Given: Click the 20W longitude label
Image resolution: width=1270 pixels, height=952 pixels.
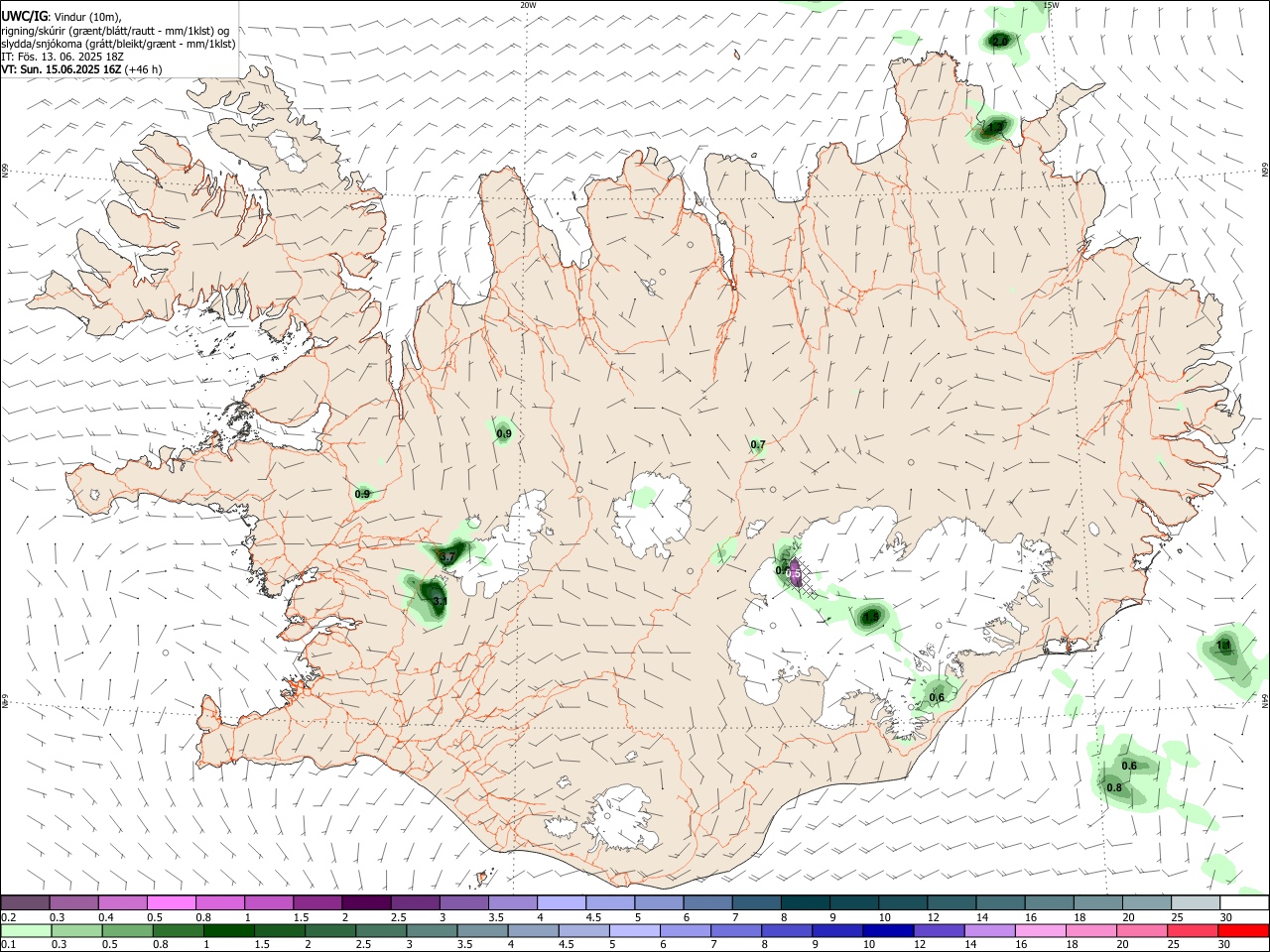Looking at the screenshot, I should click(x=528, y=5).
